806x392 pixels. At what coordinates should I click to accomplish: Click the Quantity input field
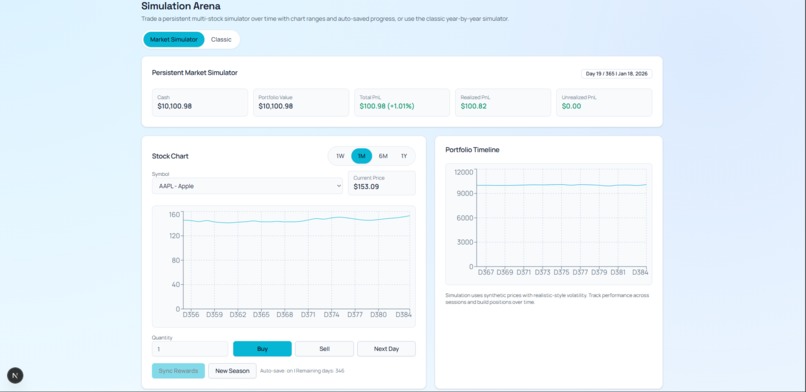[x=190, y=349]
